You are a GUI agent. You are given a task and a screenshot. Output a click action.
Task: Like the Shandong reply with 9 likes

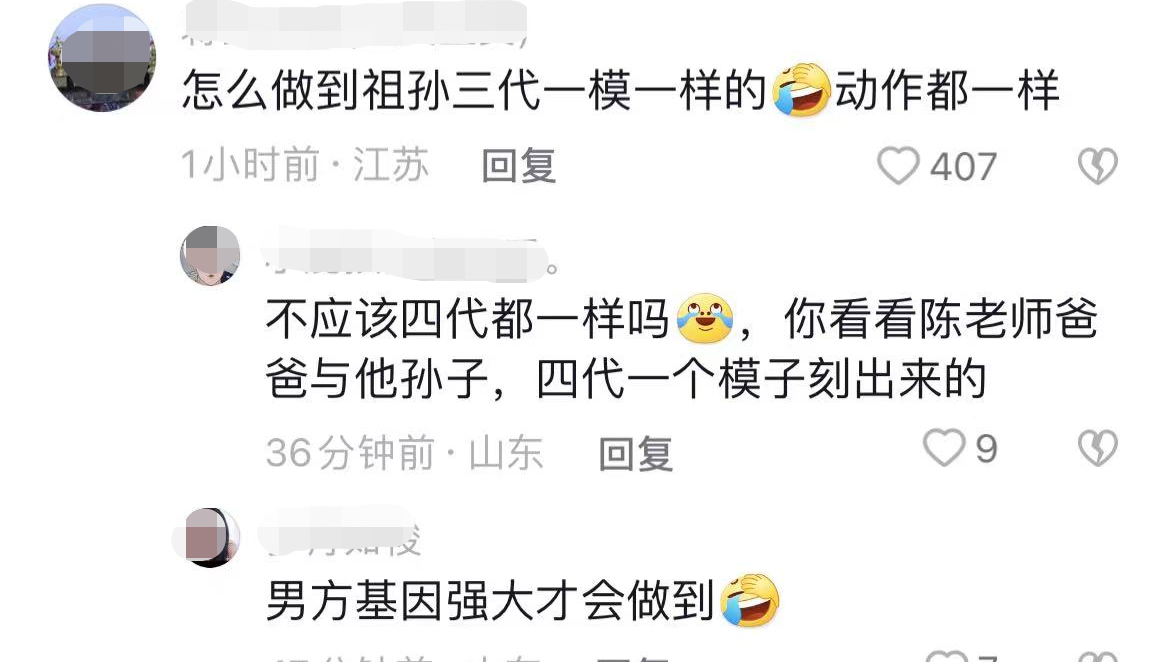(x=944, y=448)
